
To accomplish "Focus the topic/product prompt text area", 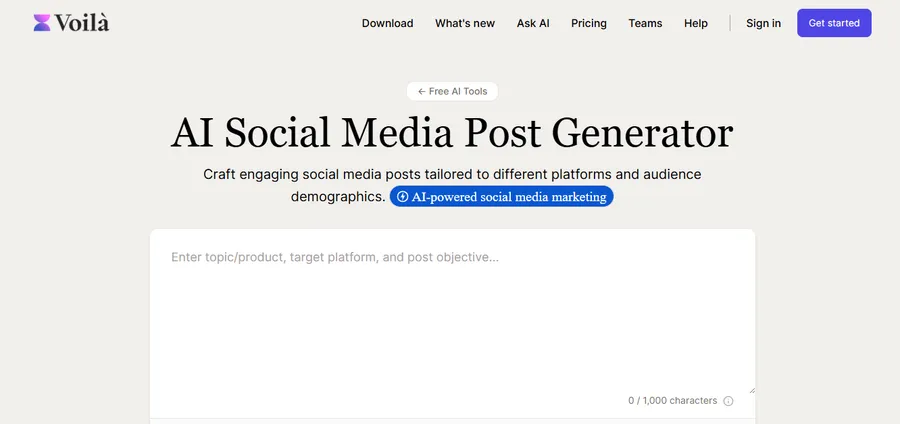I will [452, 310].
